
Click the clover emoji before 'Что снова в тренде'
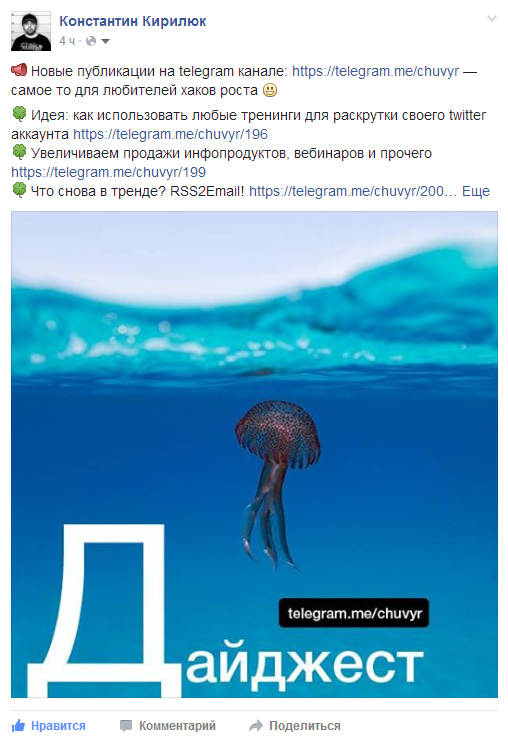19,190
